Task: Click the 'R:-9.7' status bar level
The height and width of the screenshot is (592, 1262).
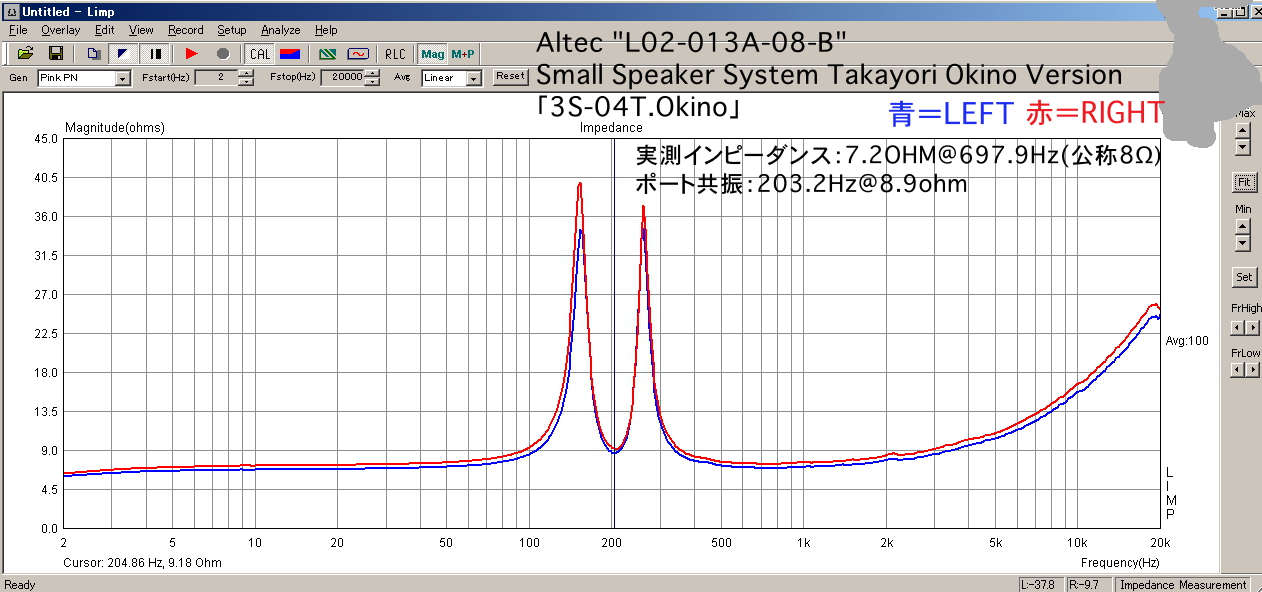Action: point(1088,585)
